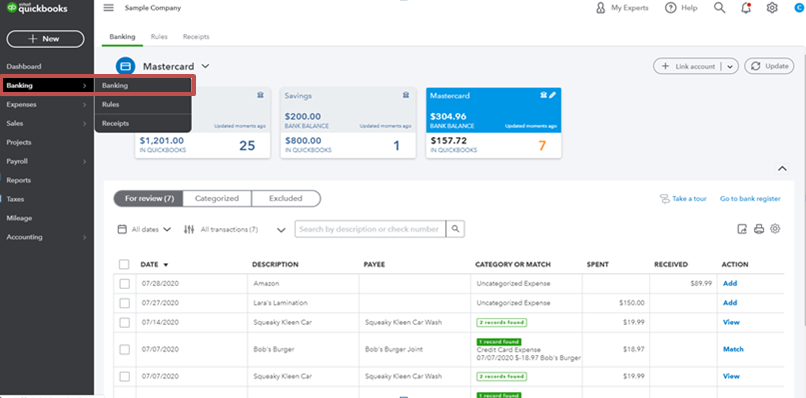This screenshot has width=806, height=398.
Task: Export transactions list icon
Action: (742, 229)
